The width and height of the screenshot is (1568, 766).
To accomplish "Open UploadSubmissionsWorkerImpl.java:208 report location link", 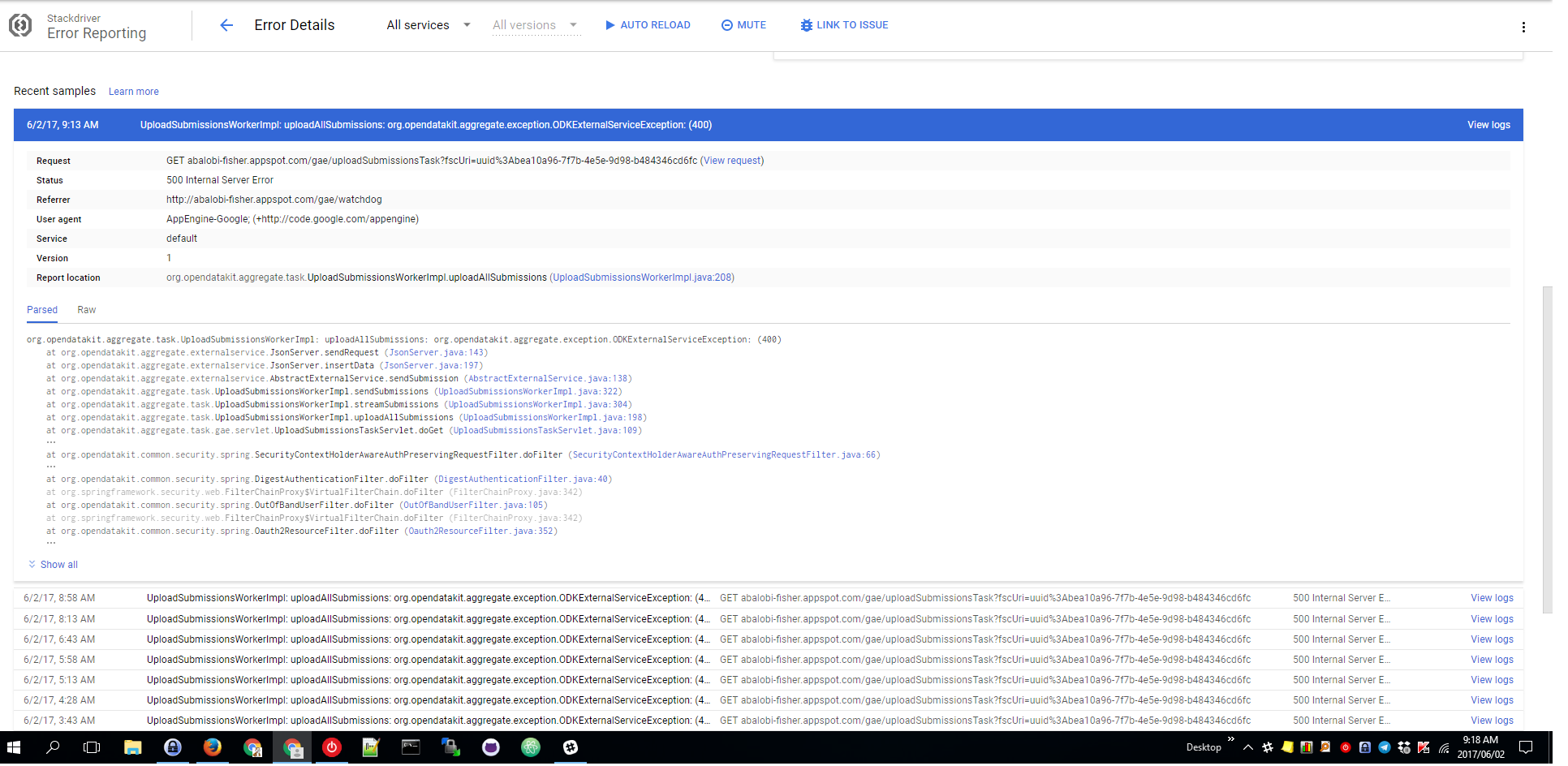I will point(642,278).
